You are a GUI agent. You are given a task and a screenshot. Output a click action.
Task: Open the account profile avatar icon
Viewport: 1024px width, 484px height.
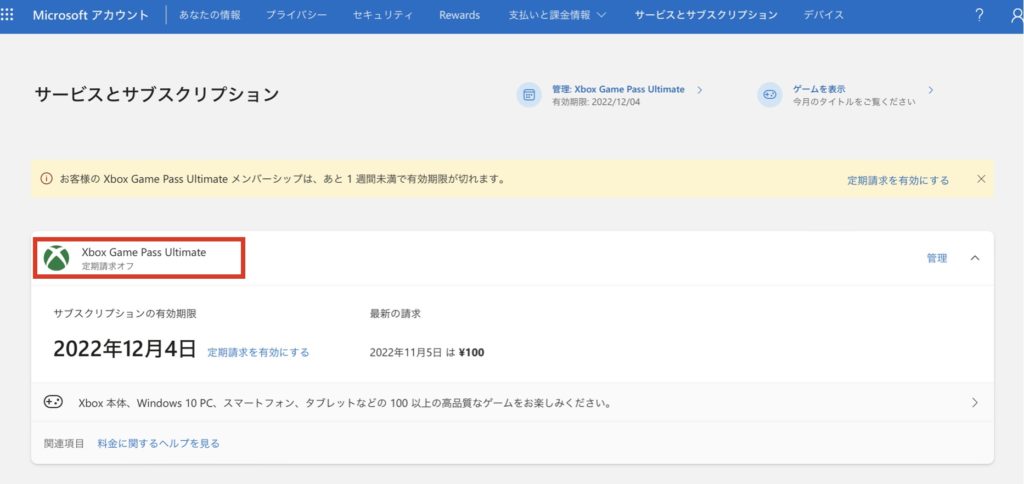click(x=1016, y=15)
